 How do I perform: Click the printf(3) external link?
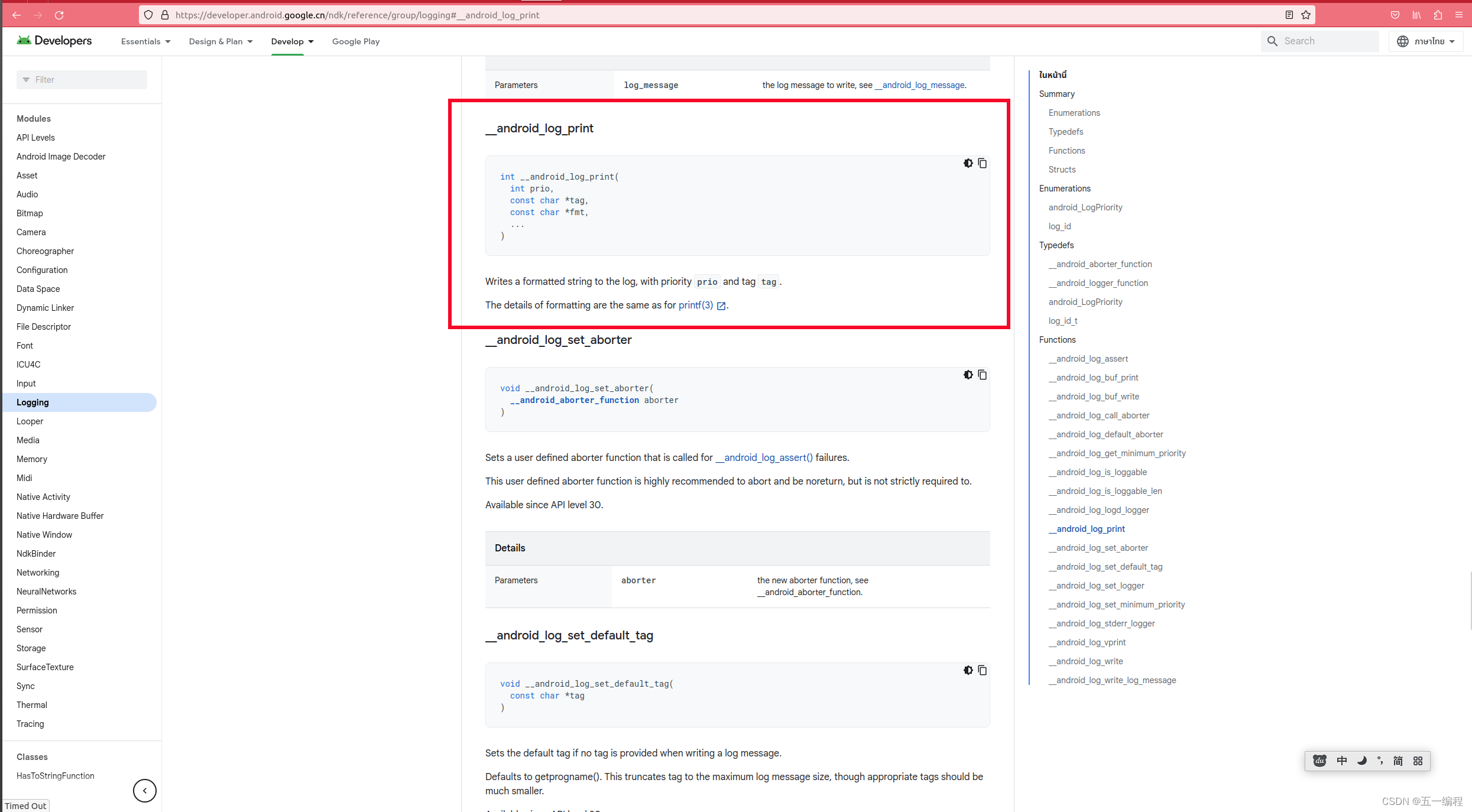tap(696, 305)
